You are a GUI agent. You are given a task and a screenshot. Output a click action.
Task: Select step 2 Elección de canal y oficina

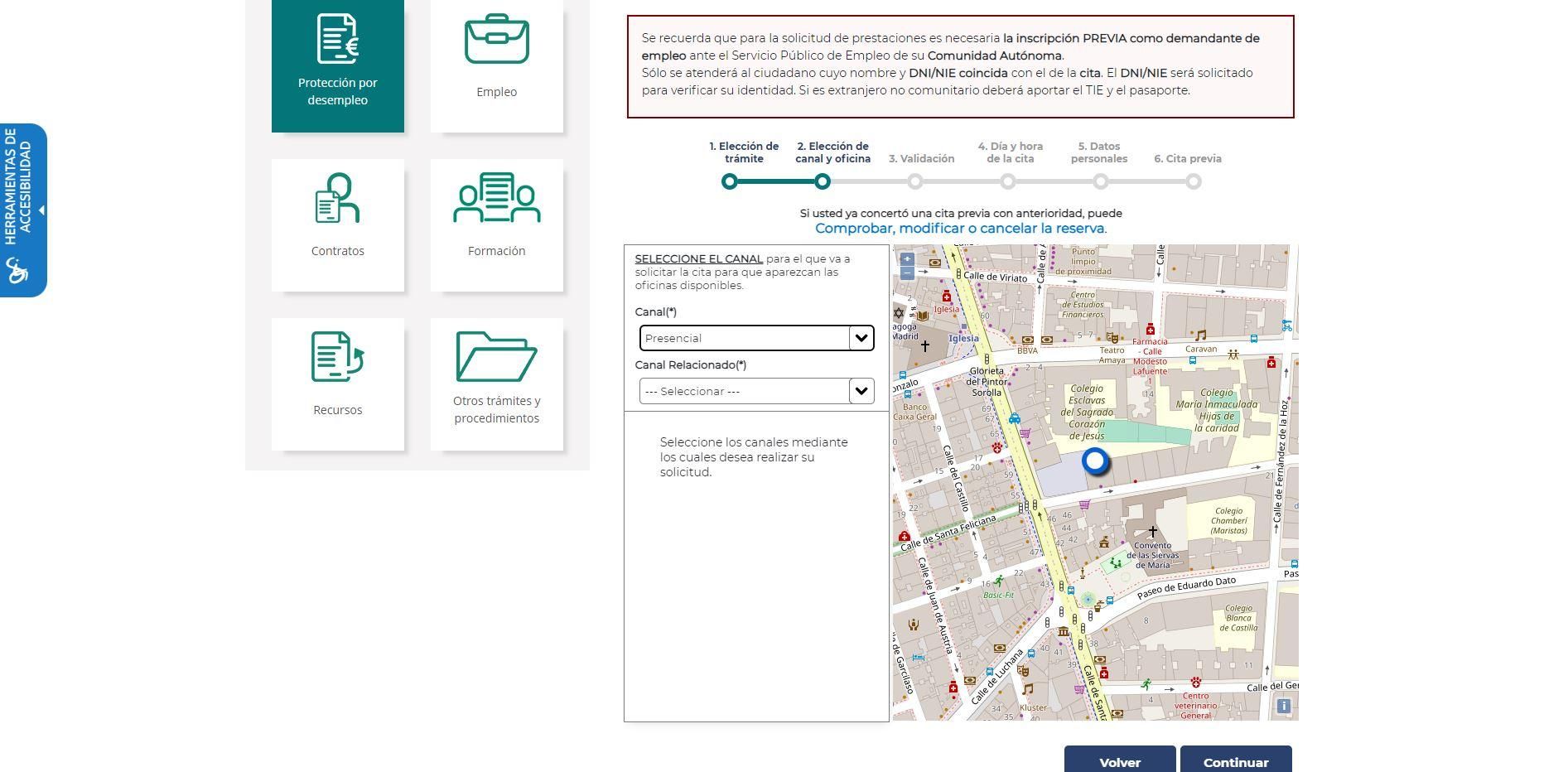coord(822,181)
